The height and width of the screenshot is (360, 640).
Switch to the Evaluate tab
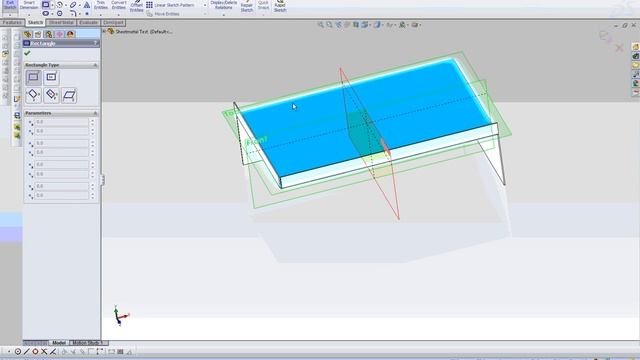88,22
